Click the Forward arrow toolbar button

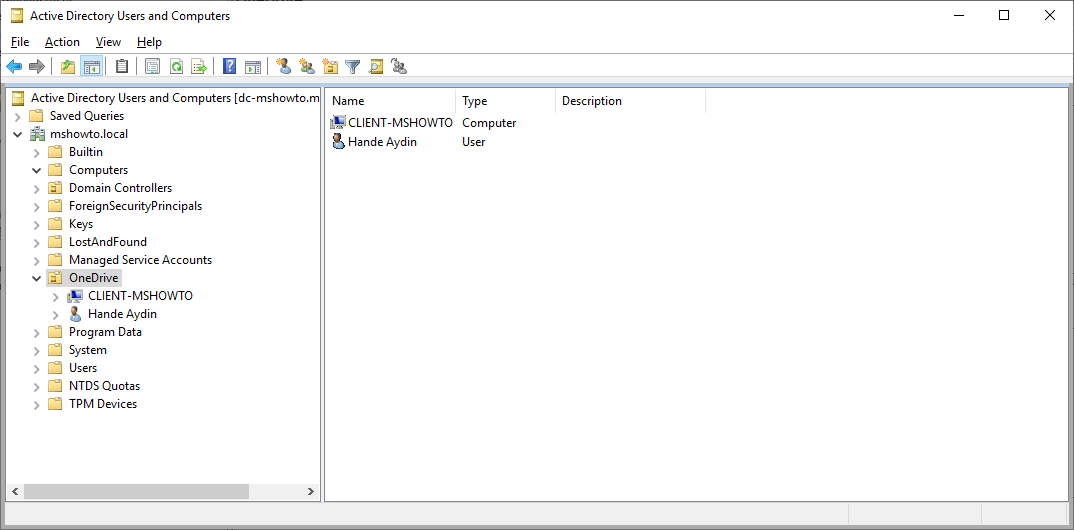coord(36,66)
